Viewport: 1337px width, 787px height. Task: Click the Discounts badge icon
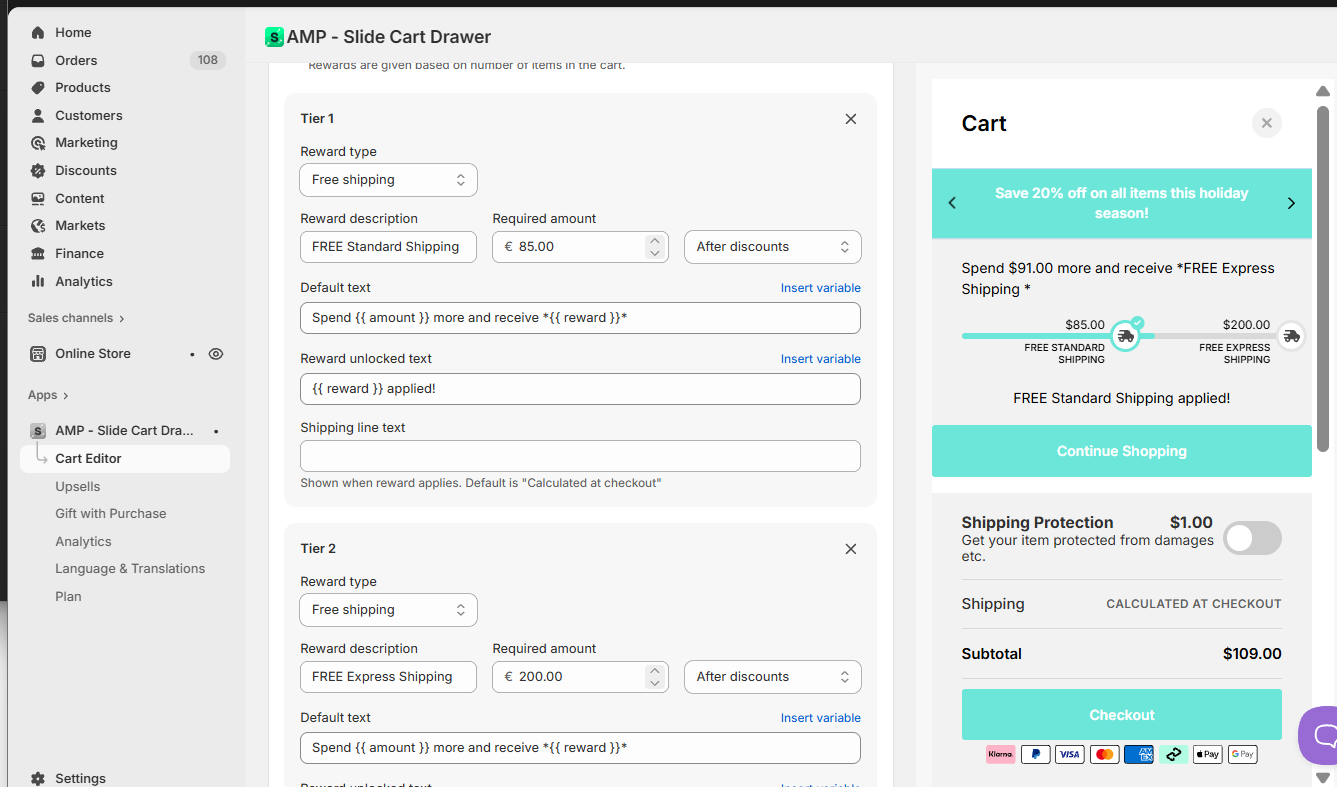pos(38,171)
